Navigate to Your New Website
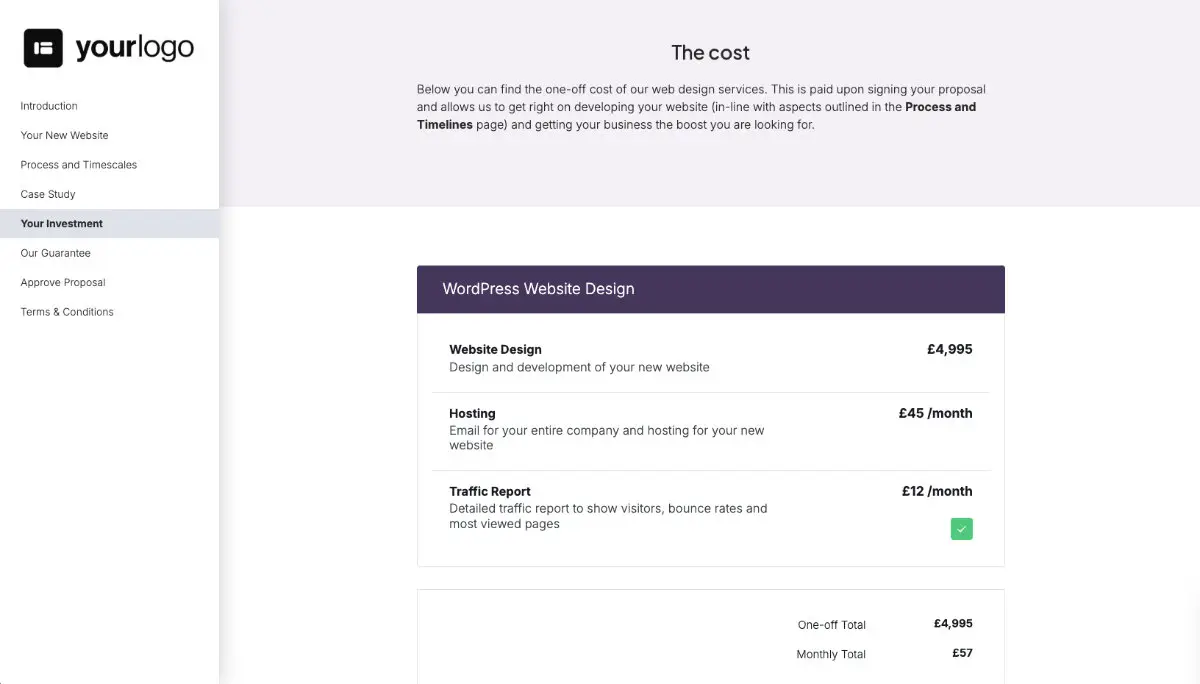Image resolution: width=1200 pixels, height=684 pixels. (x=64, y=135)
